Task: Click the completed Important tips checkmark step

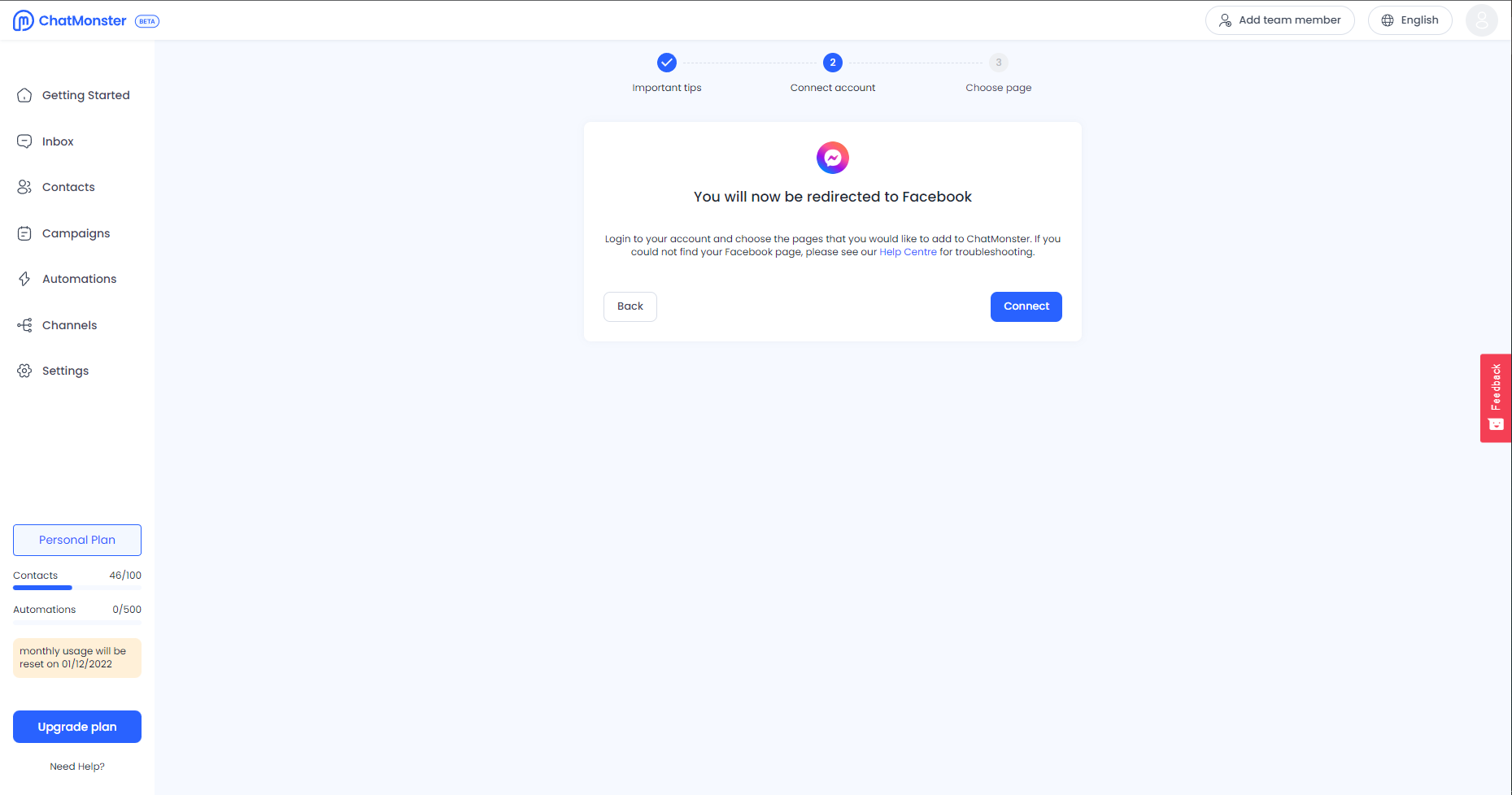Action: [x=667, y=63]
